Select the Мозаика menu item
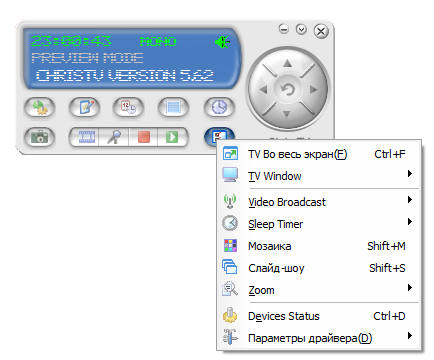The height and width of the screenshot is (360, 434). (319, 246)
